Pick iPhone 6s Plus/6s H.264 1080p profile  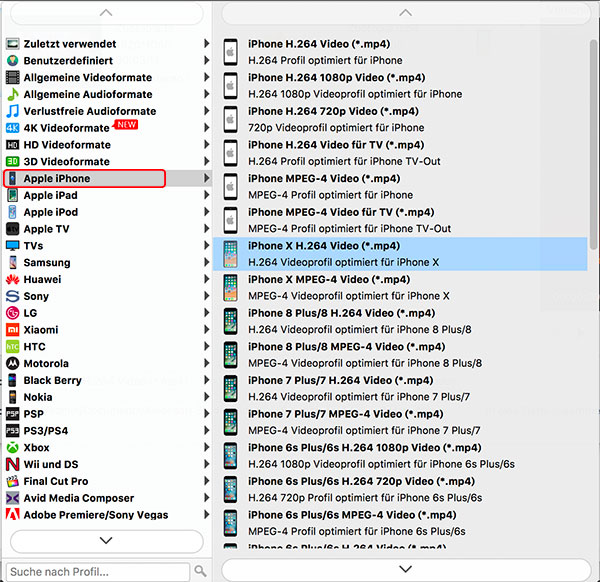(x=400, y=456)
